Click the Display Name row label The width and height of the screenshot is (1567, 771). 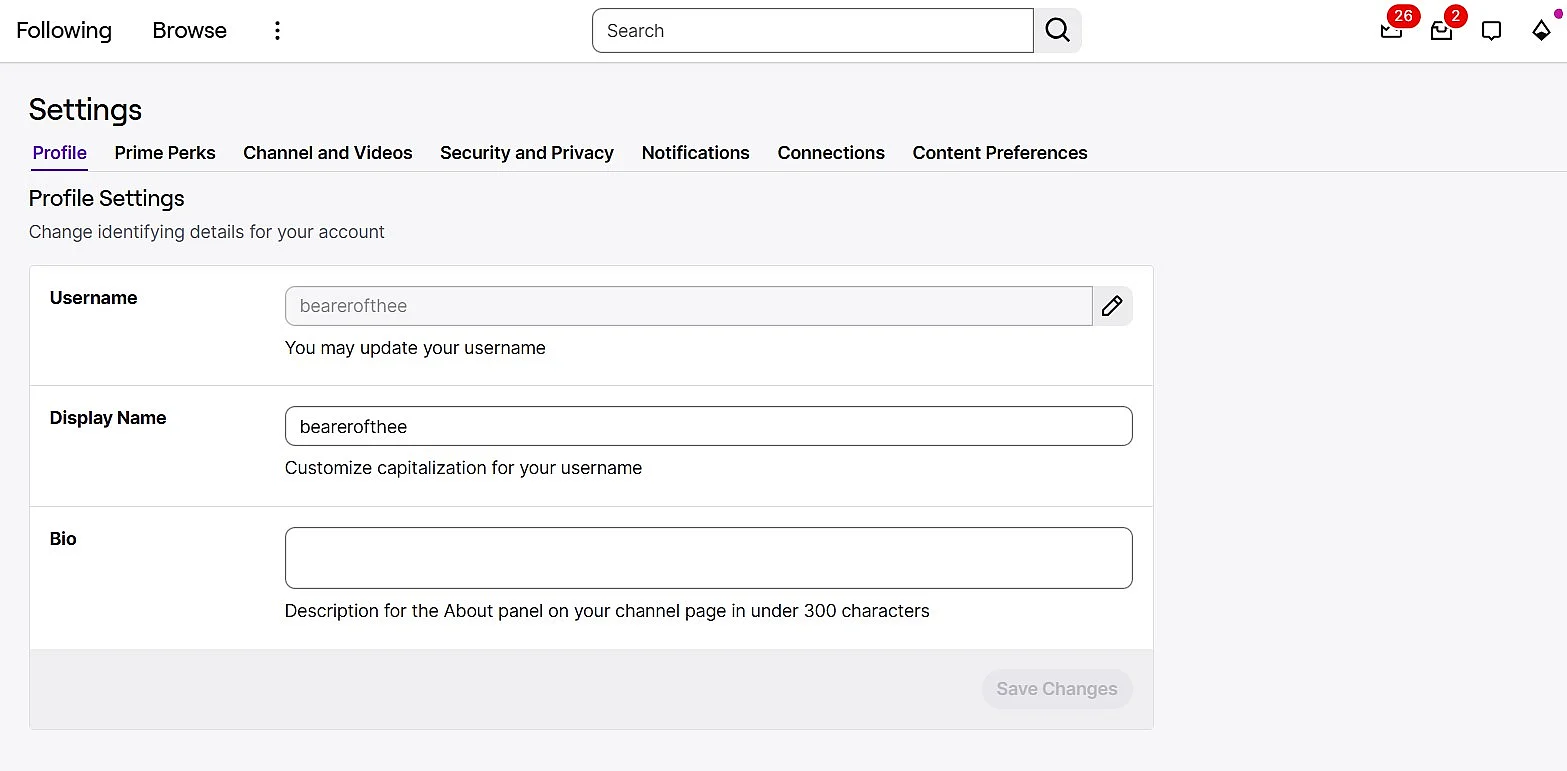click(x=108, y=418)
